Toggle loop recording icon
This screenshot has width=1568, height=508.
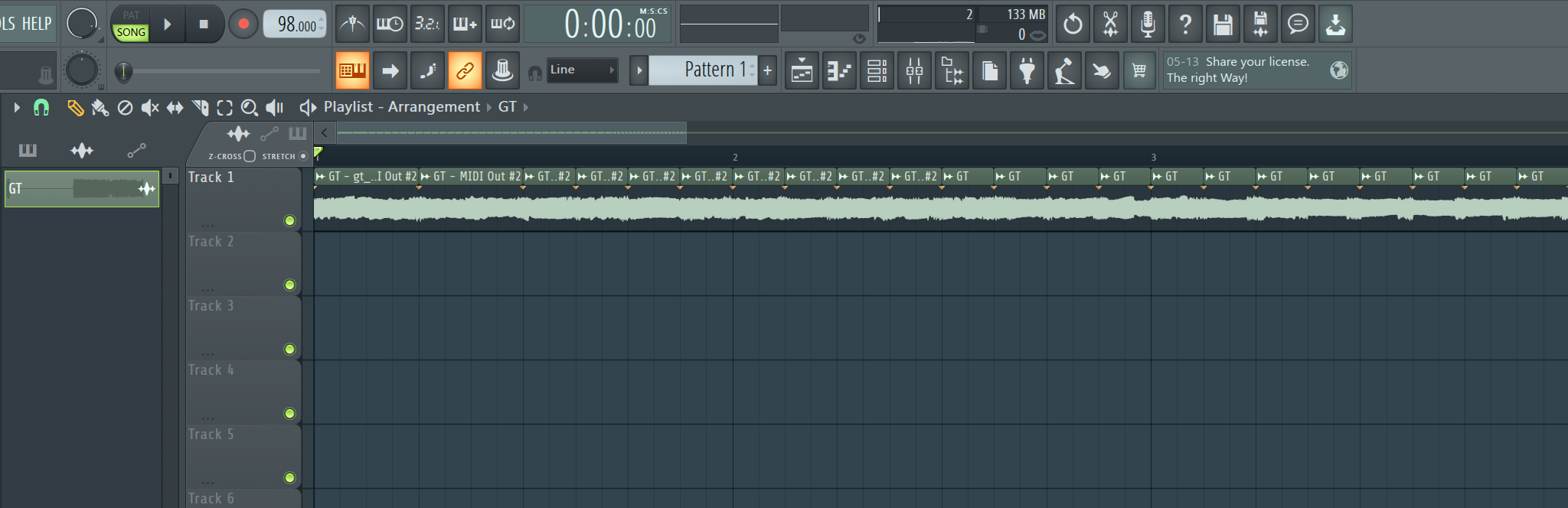(x=502, y=24)
